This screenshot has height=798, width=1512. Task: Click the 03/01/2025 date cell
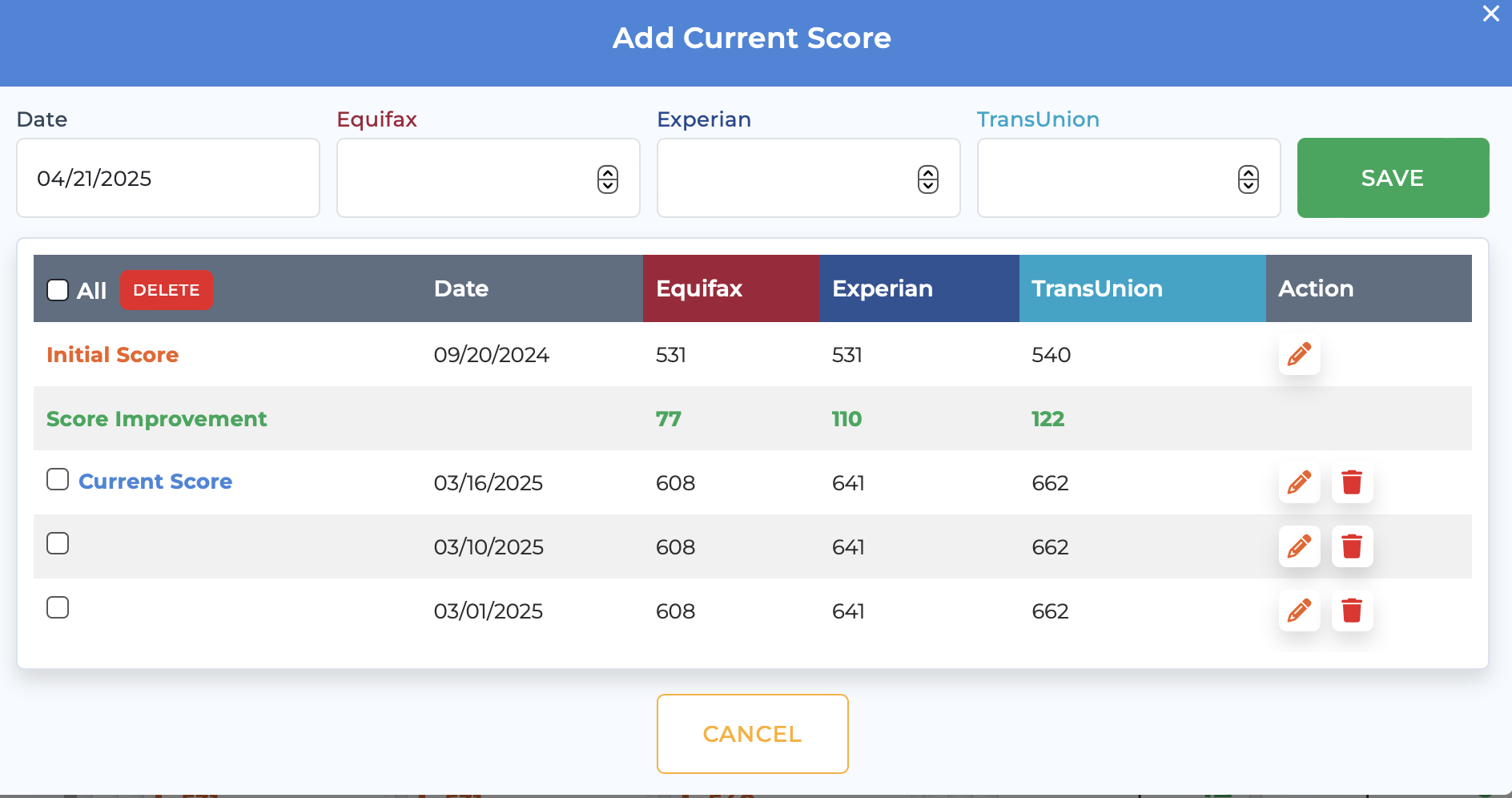488,611
